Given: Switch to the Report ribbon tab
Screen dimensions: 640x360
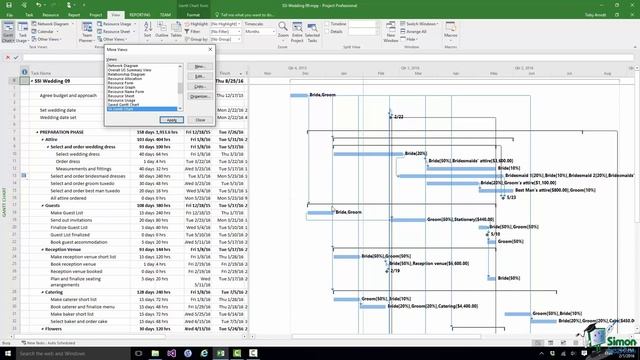Looking at the screenshot, I should [x=74, y=15].
